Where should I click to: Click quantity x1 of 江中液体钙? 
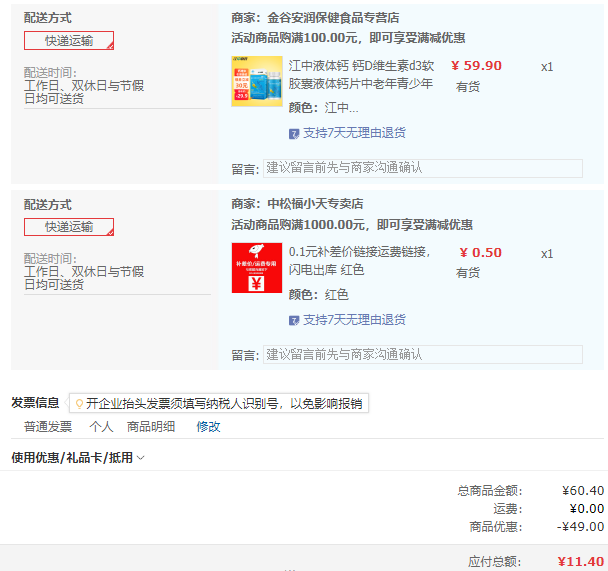click(x=547, y=67)
